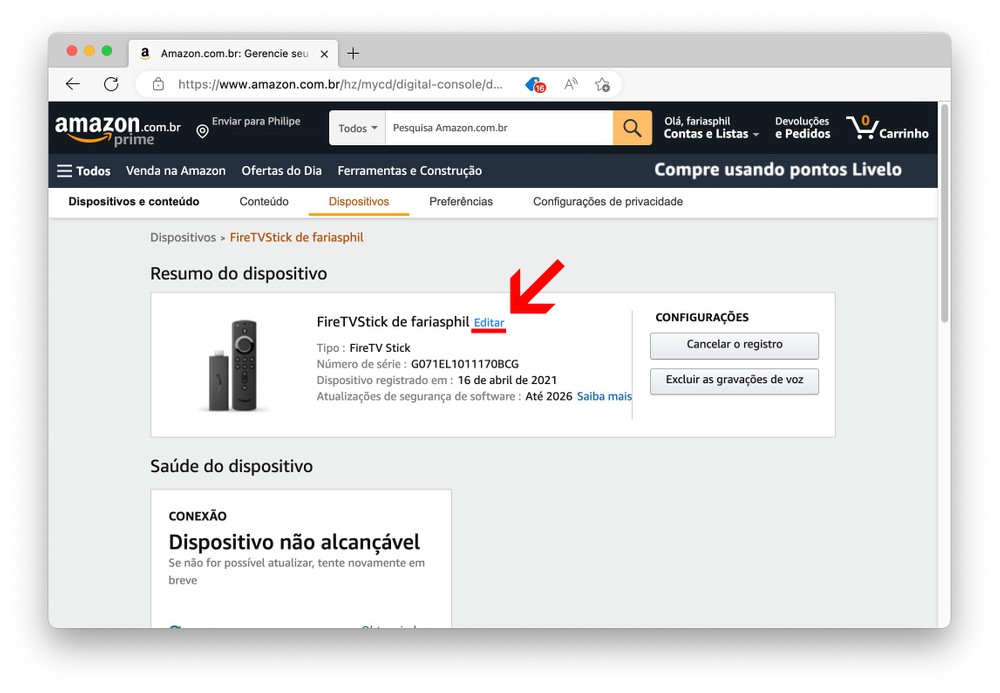Click the FireTVStick de fariasphil breadcrumb text
The width and height of the screenshot is (1000, 693).
point(297,237)
